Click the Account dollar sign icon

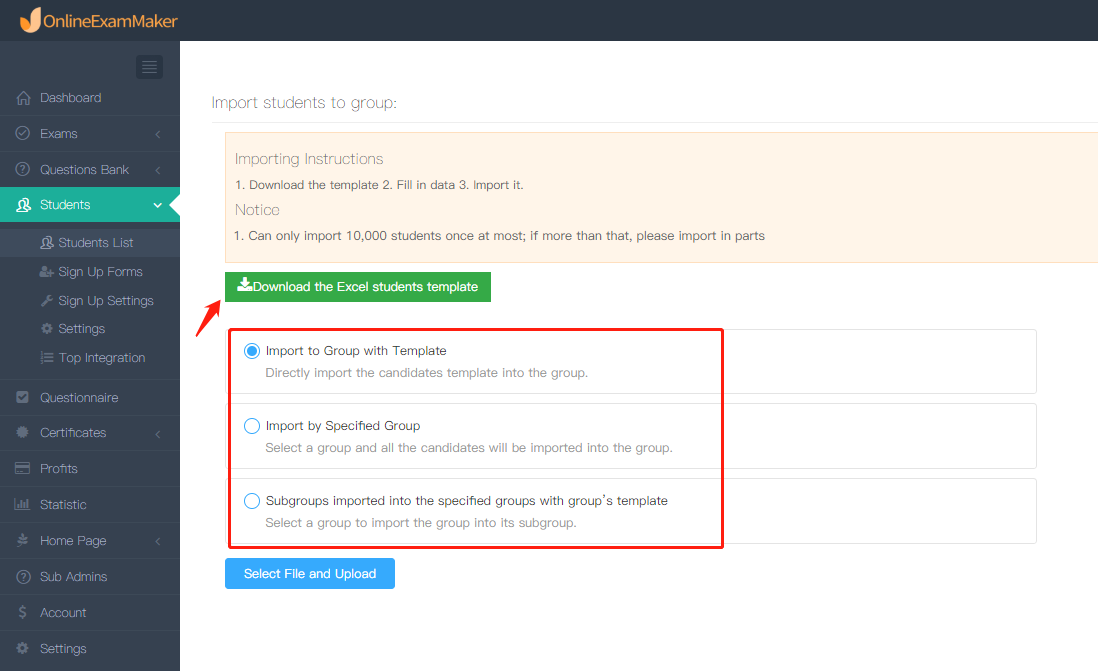click(x=23, y=613)
